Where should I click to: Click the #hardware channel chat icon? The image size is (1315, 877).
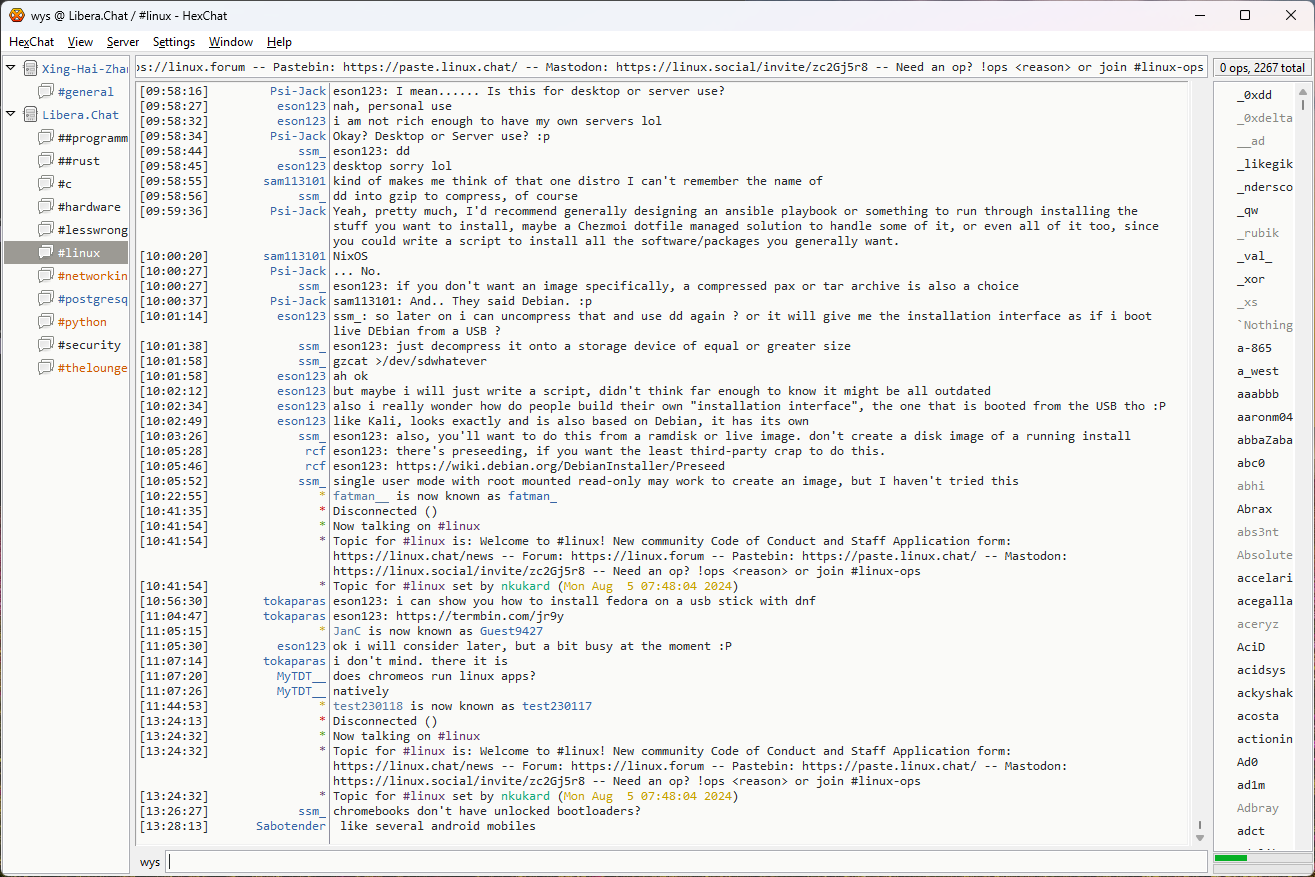[x=46, y=207]
